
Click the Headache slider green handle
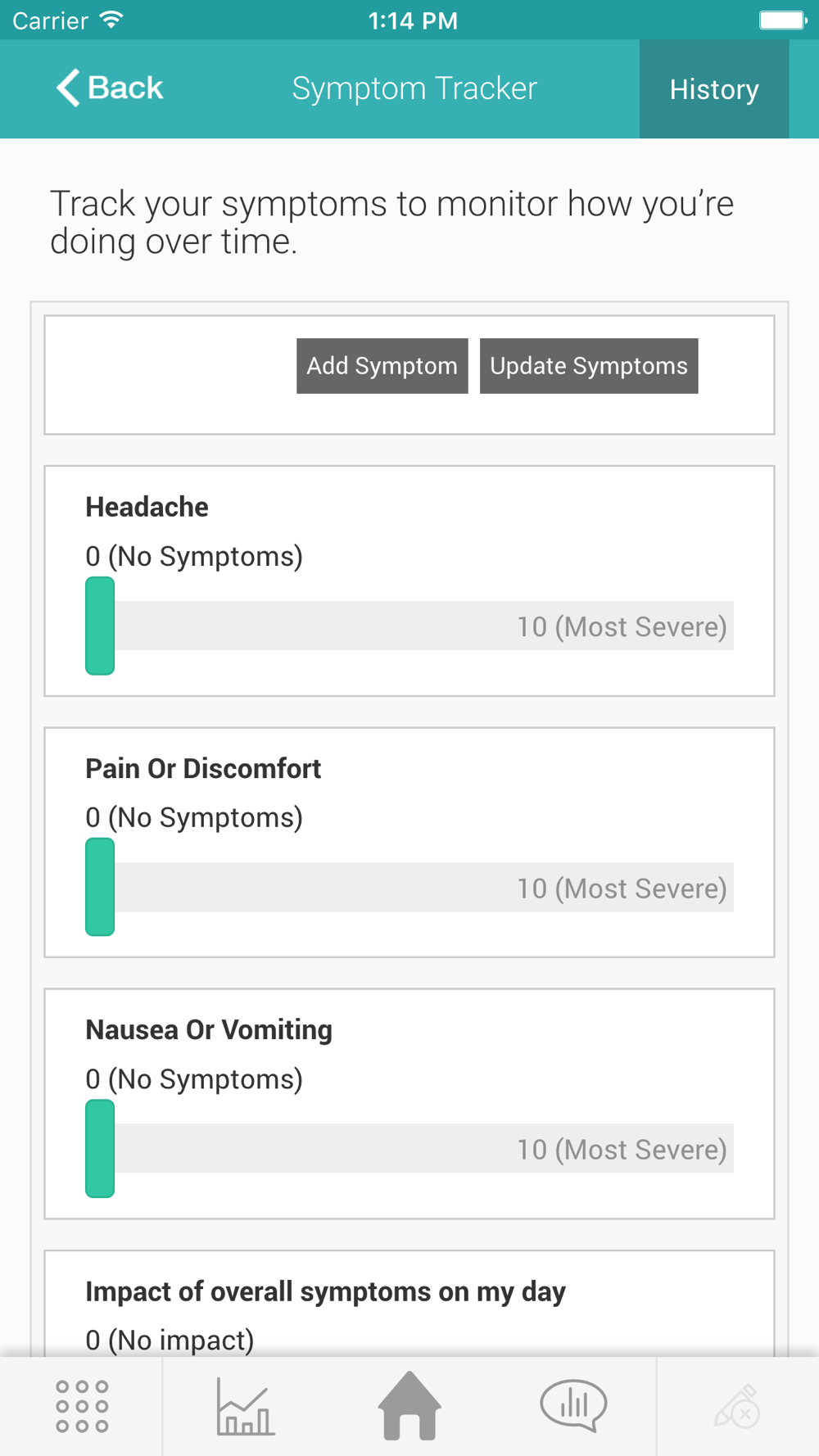[100, 626]
